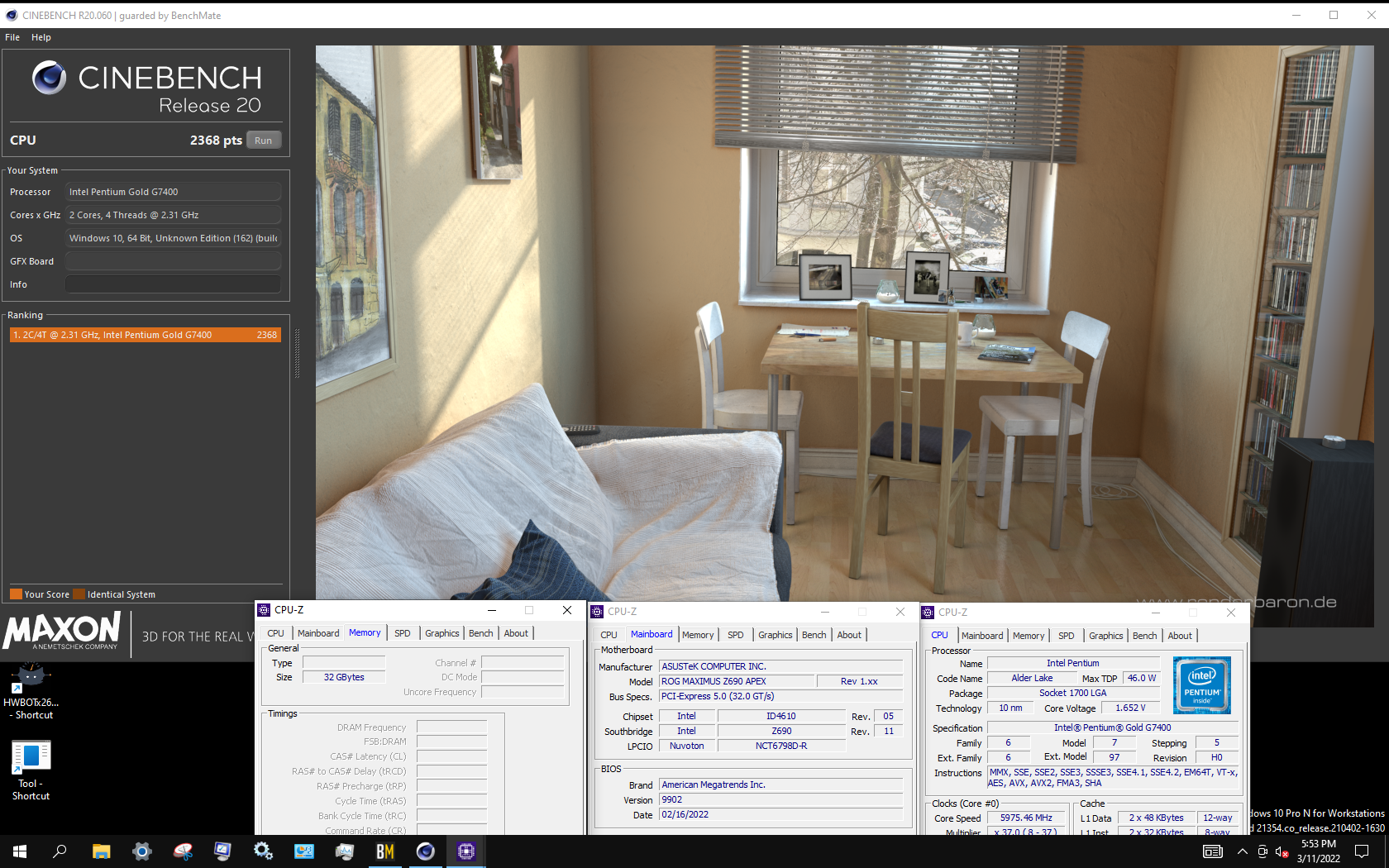The width and height of the screenshot is (1389, 868).
Task: Open the About tab in the right CPU-Z window
Action: pos(1180,636)
